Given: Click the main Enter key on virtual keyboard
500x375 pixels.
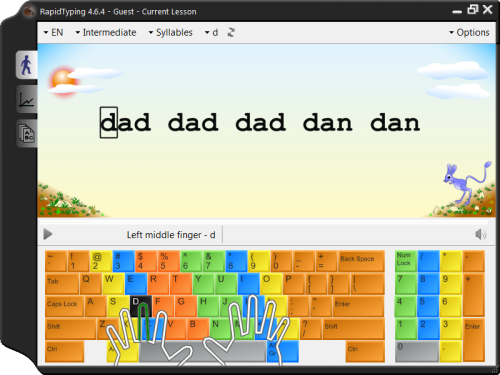Looking at the screenshot, I should click(358, 306).
